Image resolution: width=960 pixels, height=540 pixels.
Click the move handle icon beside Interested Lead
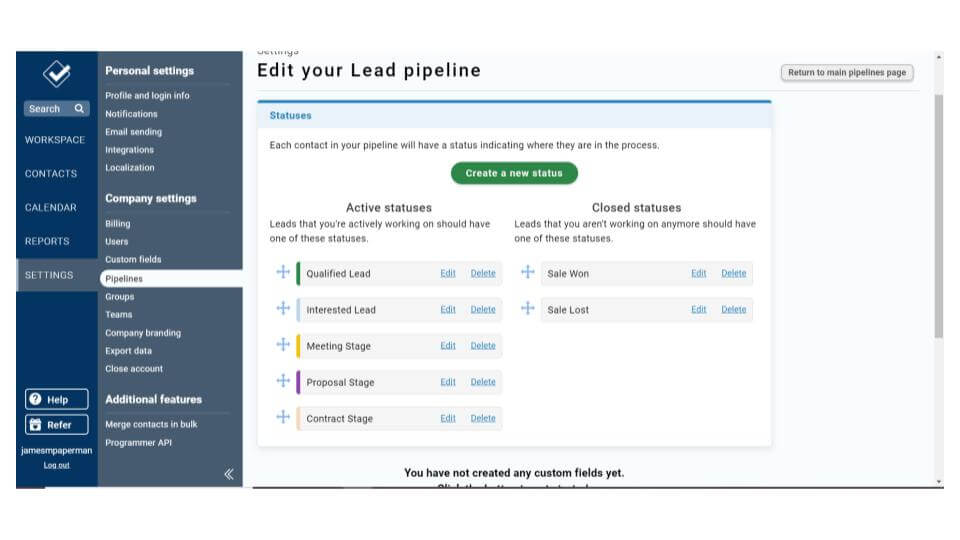[283, 309]
